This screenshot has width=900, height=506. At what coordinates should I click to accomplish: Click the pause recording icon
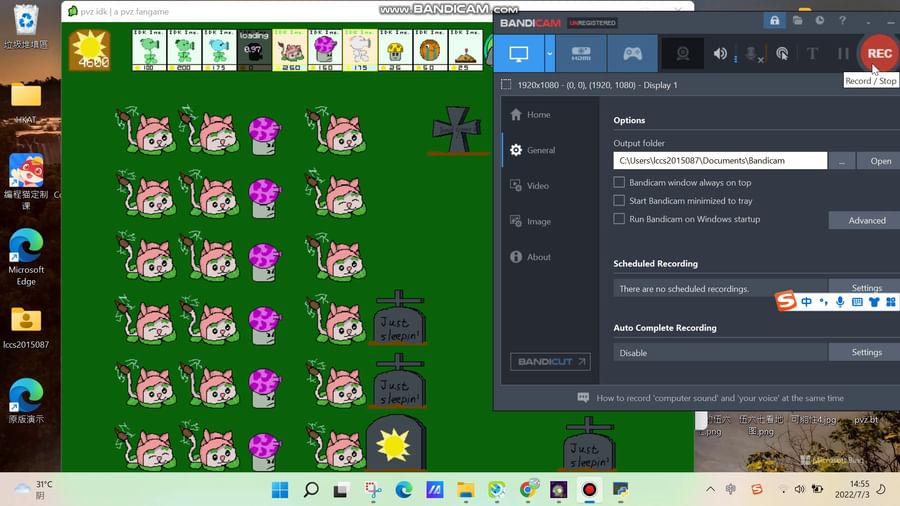[843, 54]
